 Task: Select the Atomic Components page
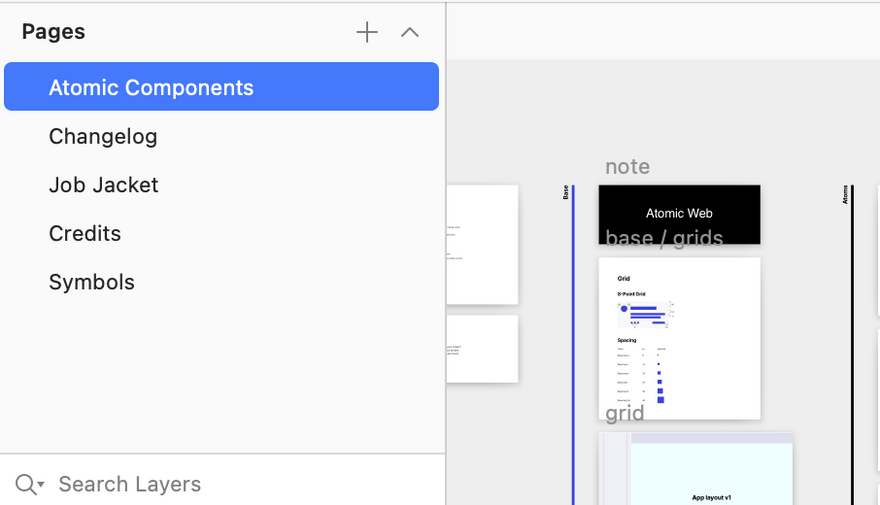[x=221, y=86]
